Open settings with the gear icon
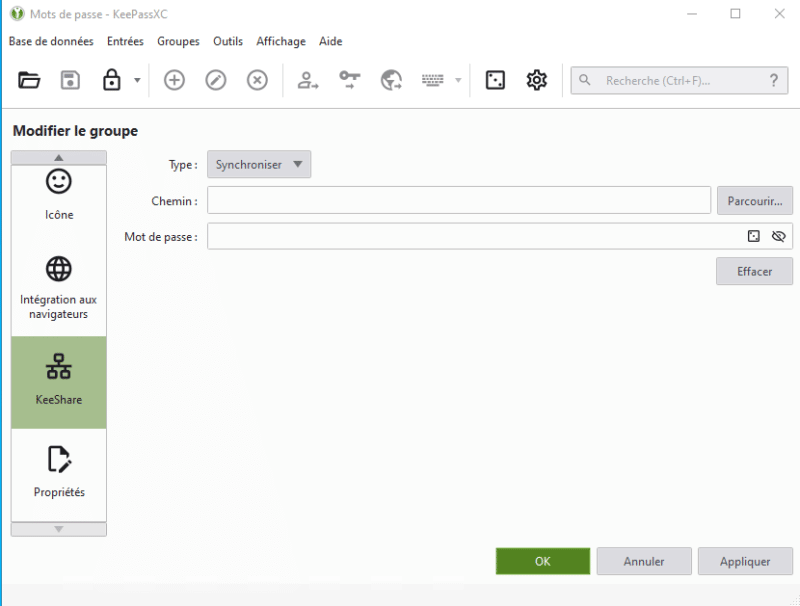The height and width of the screenshot is (606, 800). point(537,80)
